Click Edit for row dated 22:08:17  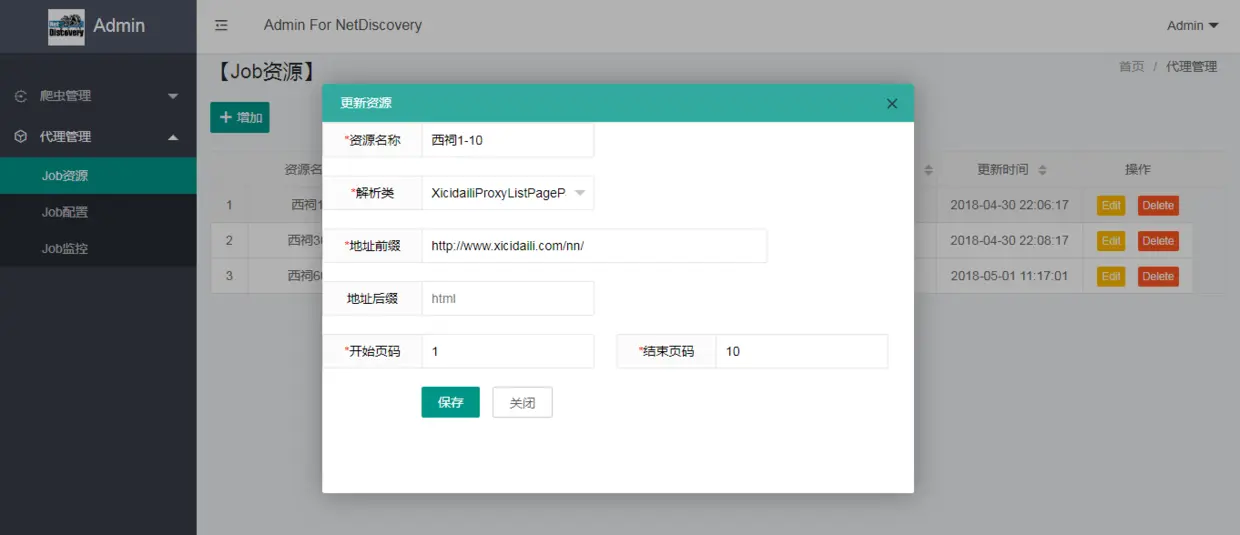point(1111,241)
